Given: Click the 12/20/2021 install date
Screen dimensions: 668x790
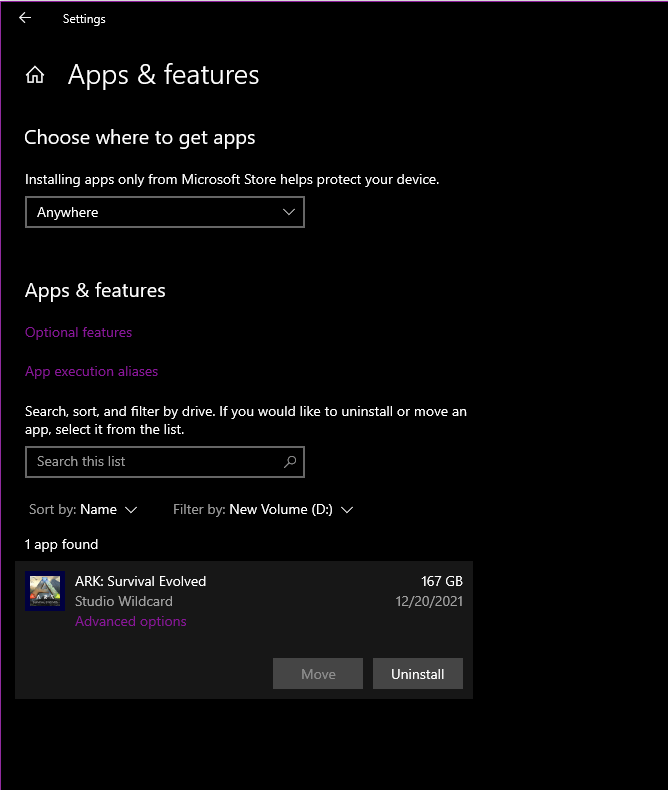Looking at the screenshot, I should 429,601.
